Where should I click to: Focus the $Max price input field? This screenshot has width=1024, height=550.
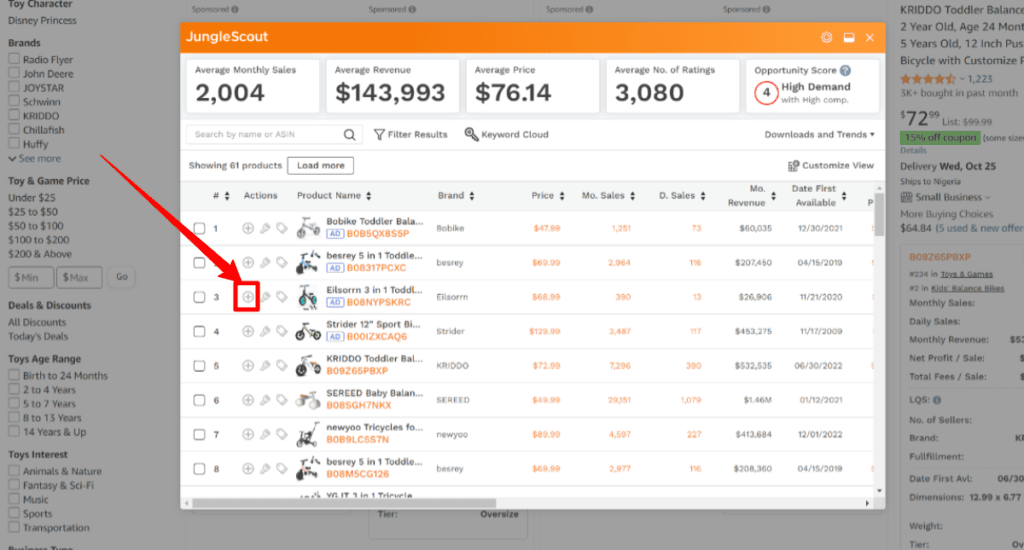pos(79,277)
